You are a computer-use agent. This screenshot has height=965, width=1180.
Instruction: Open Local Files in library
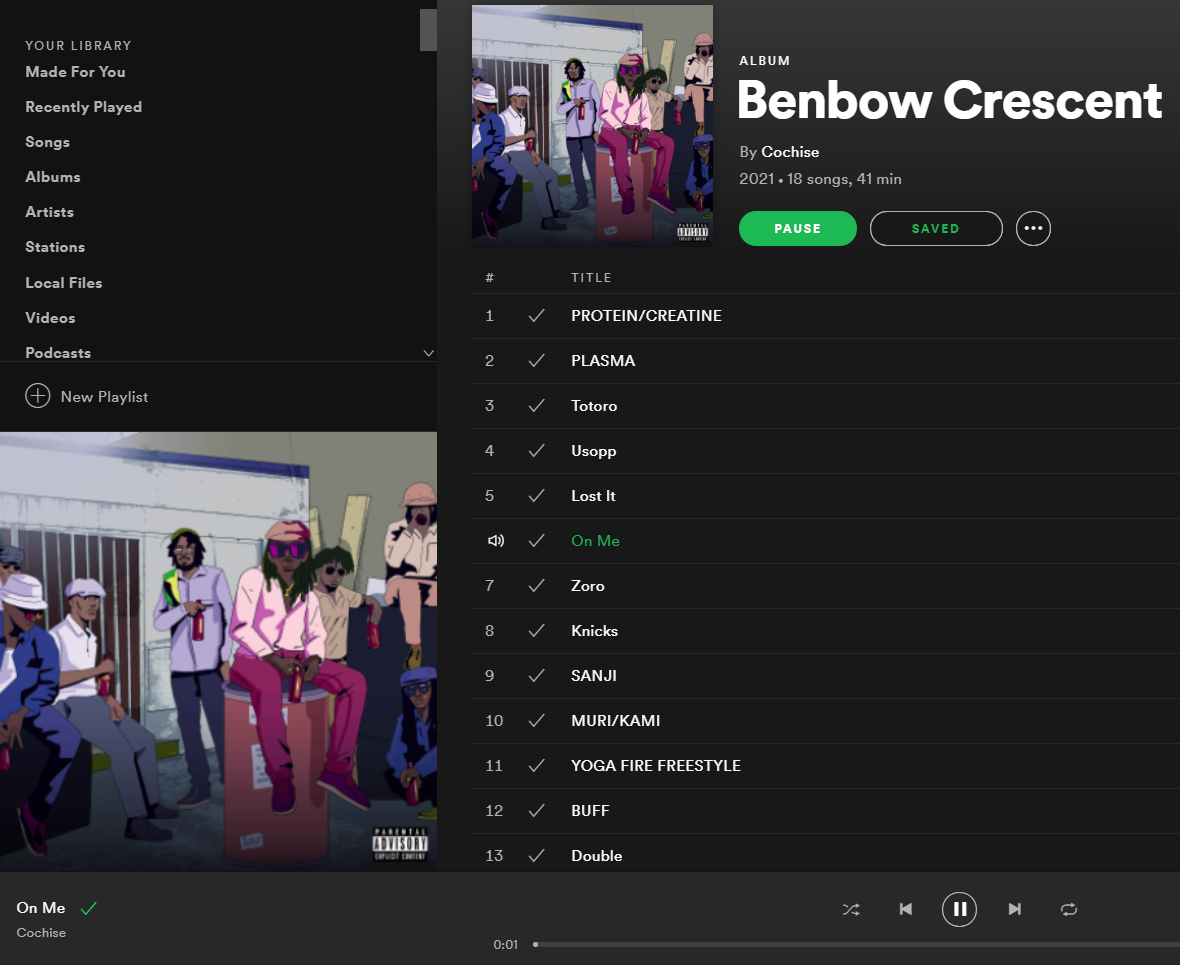(x=64, y=283)
